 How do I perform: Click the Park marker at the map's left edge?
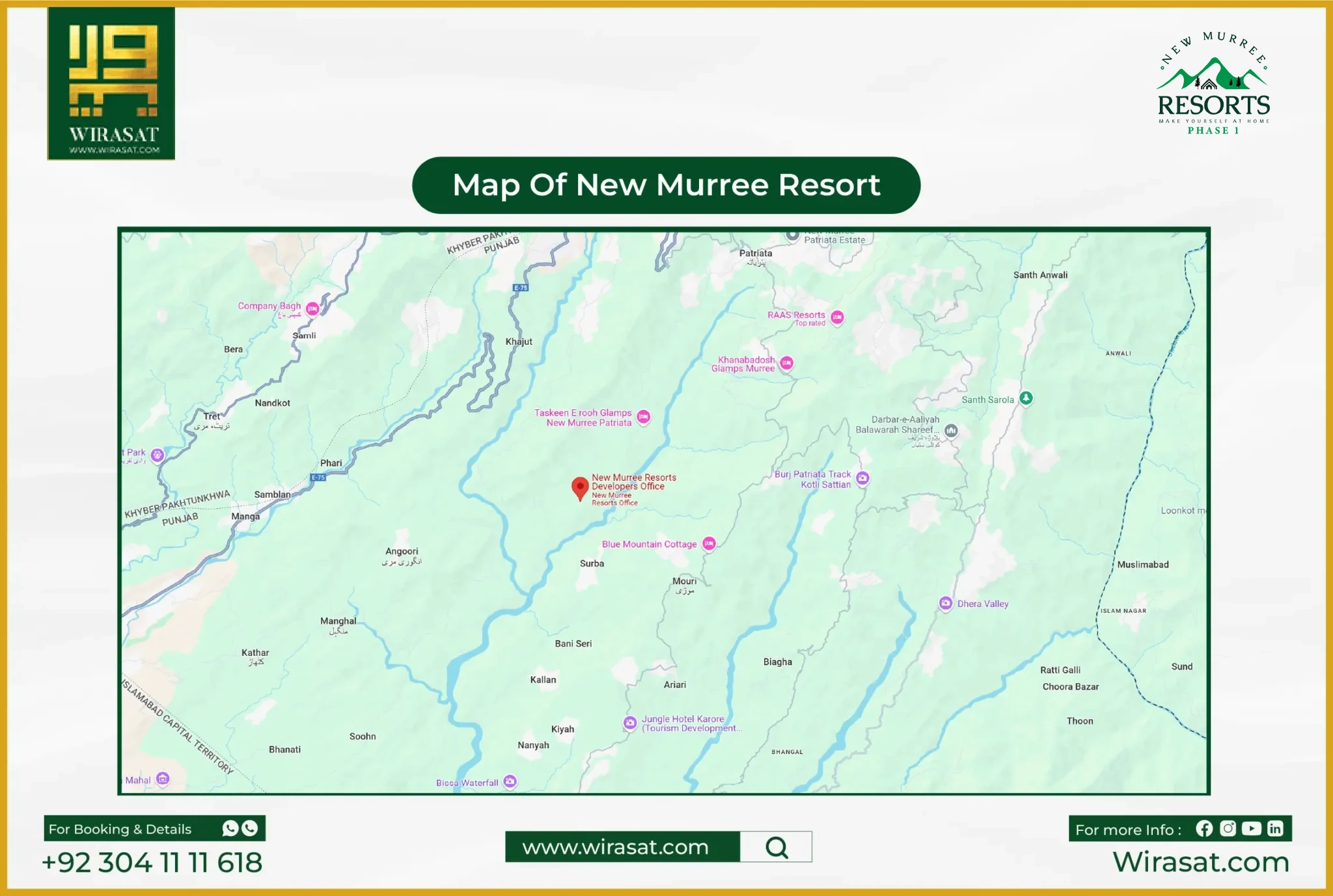[157, 454]
